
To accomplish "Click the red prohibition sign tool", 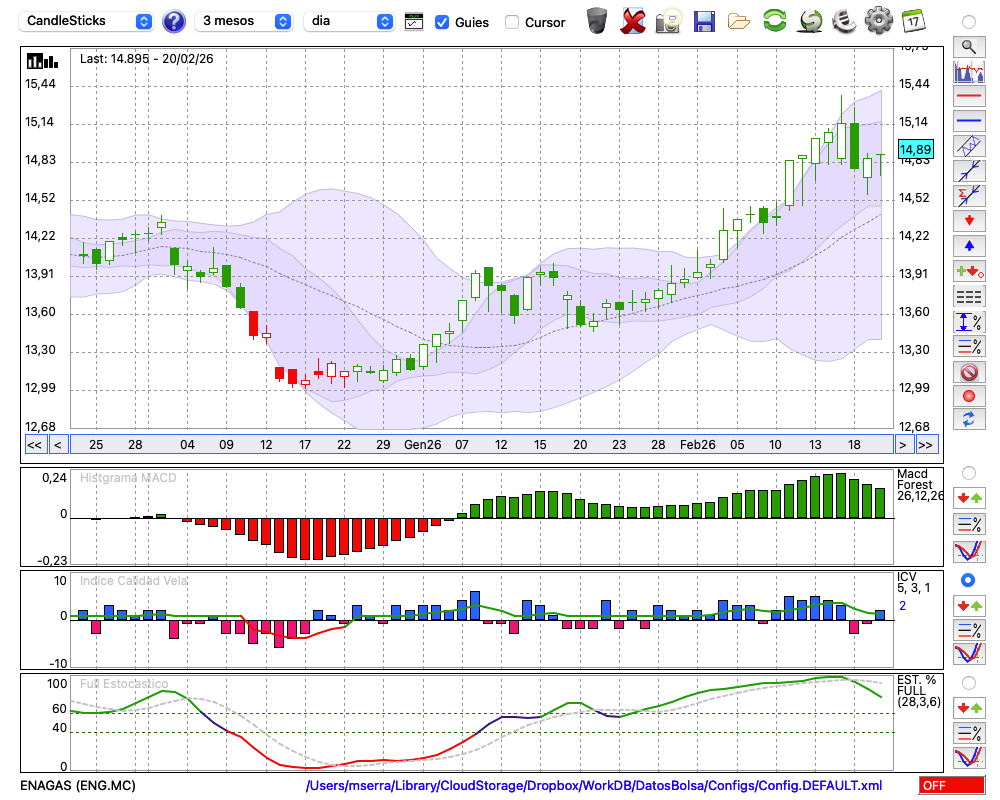I will tap(968, 372).
